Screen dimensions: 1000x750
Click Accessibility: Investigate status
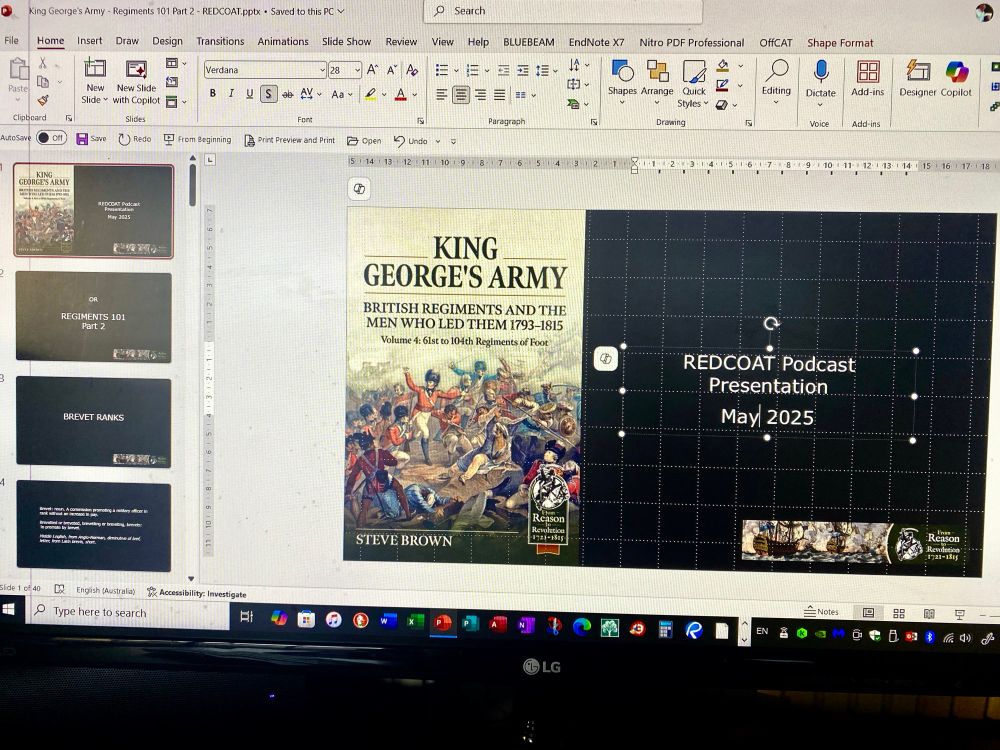pos(196,593)
